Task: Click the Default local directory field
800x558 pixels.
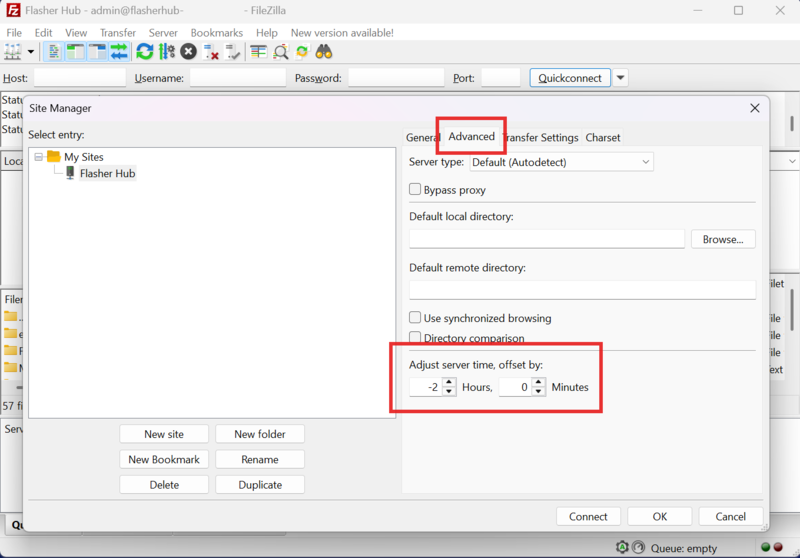Action: click(x=546, y=239)
